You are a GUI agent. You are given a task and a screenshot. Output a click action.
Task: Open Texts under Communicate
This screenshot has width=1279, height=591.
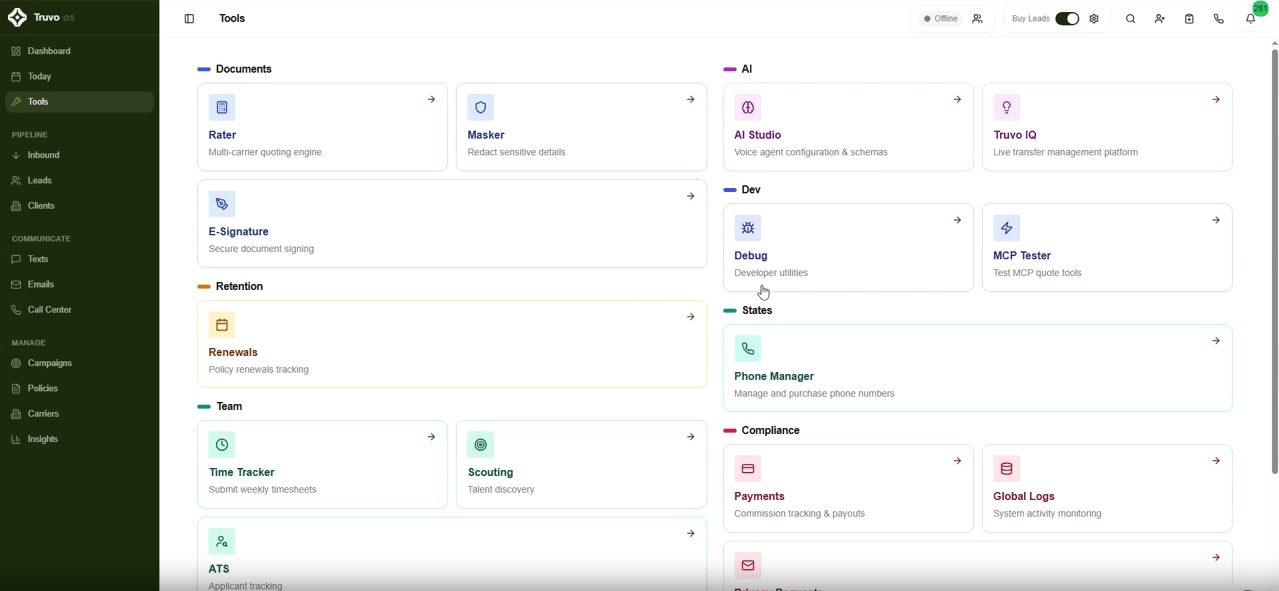tap(79, 259)
